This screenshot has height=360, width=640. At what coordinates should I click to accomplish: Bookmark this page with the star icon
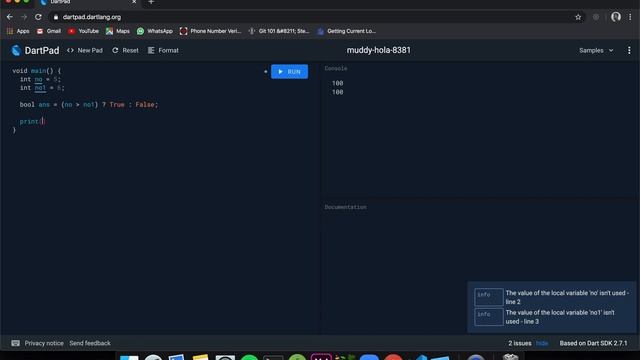[x=578, y=17]
